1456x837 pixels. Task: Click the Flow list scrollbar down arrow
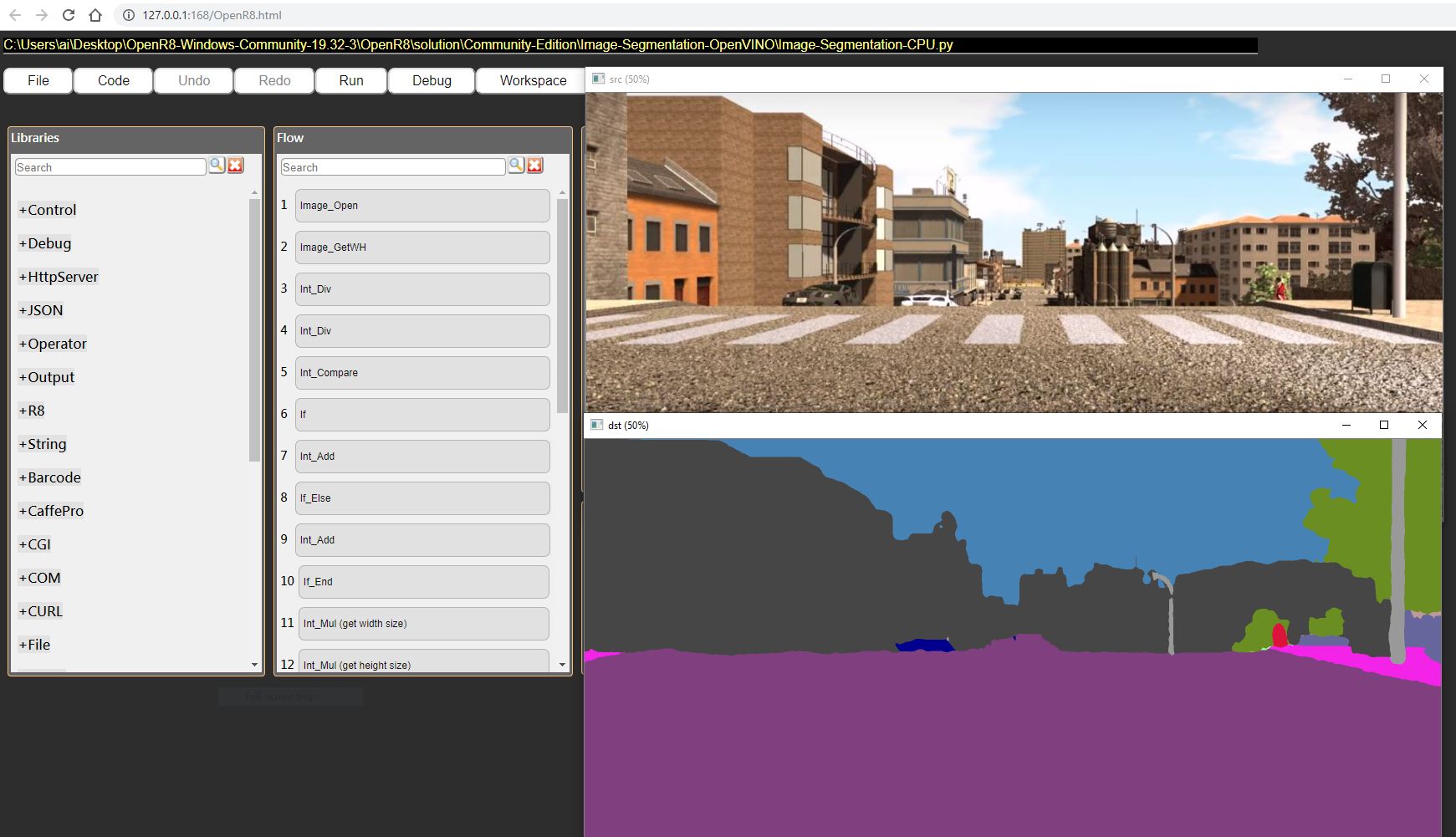coord(562,665)
